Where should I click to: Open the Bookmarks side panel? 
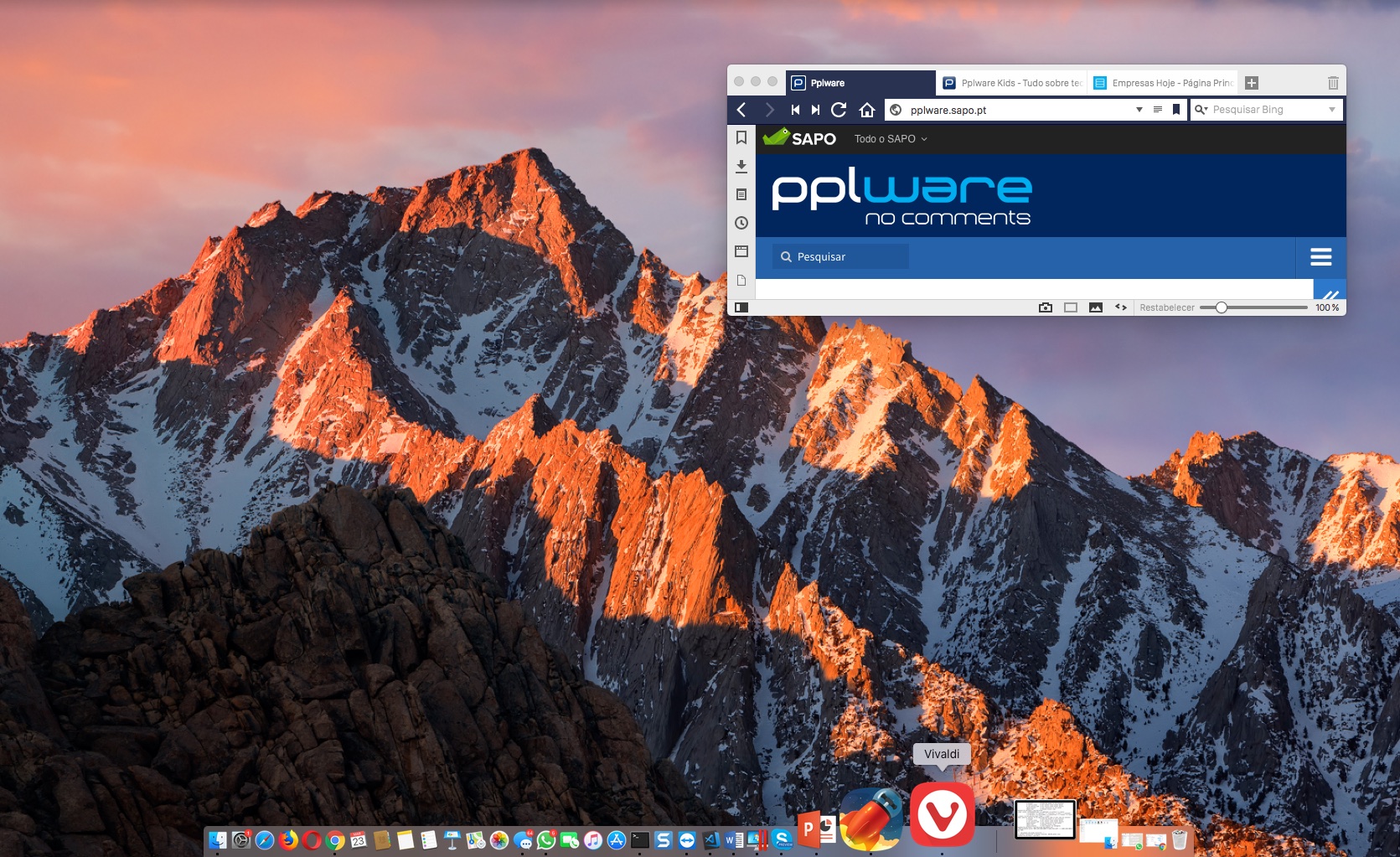click(x=741, y=137)
